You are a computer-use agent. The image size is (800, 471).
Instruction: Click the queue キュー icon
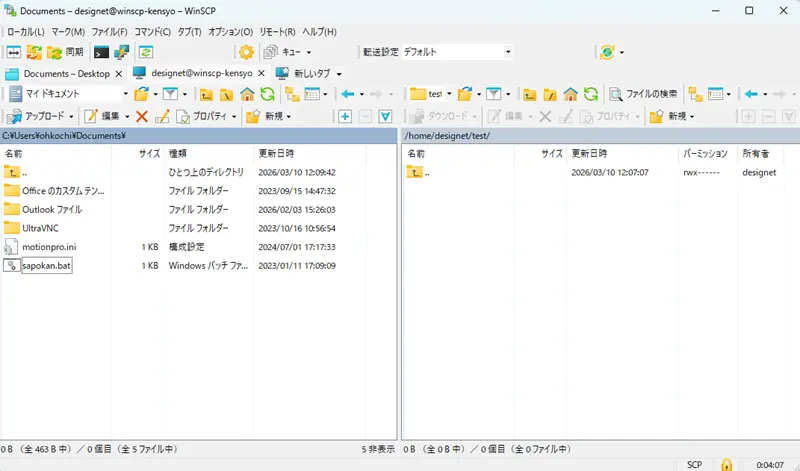click(x=282, y=52)
